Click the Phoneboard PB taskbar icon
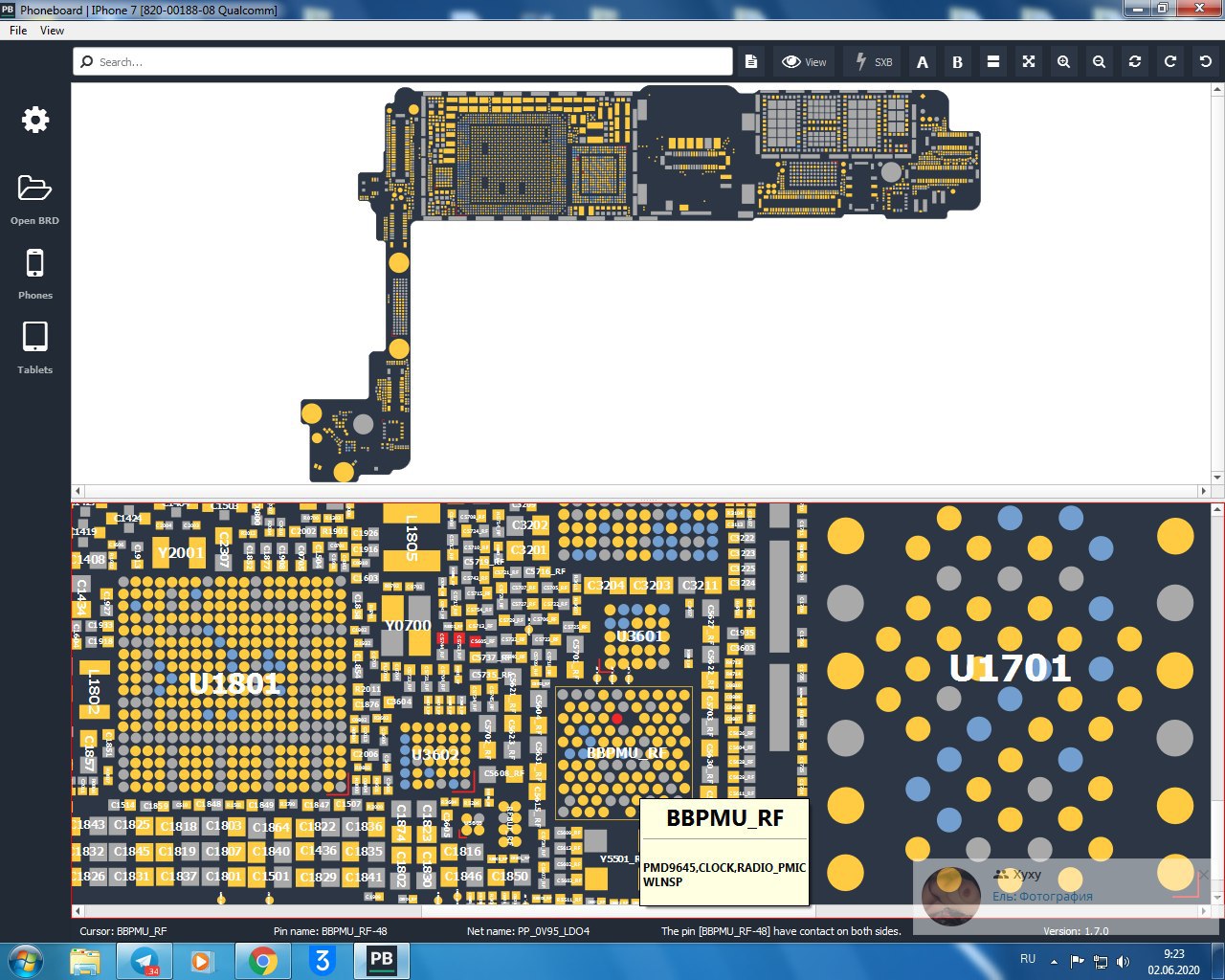This screenshot has height=980, width=1225. [x=382, y=961]
